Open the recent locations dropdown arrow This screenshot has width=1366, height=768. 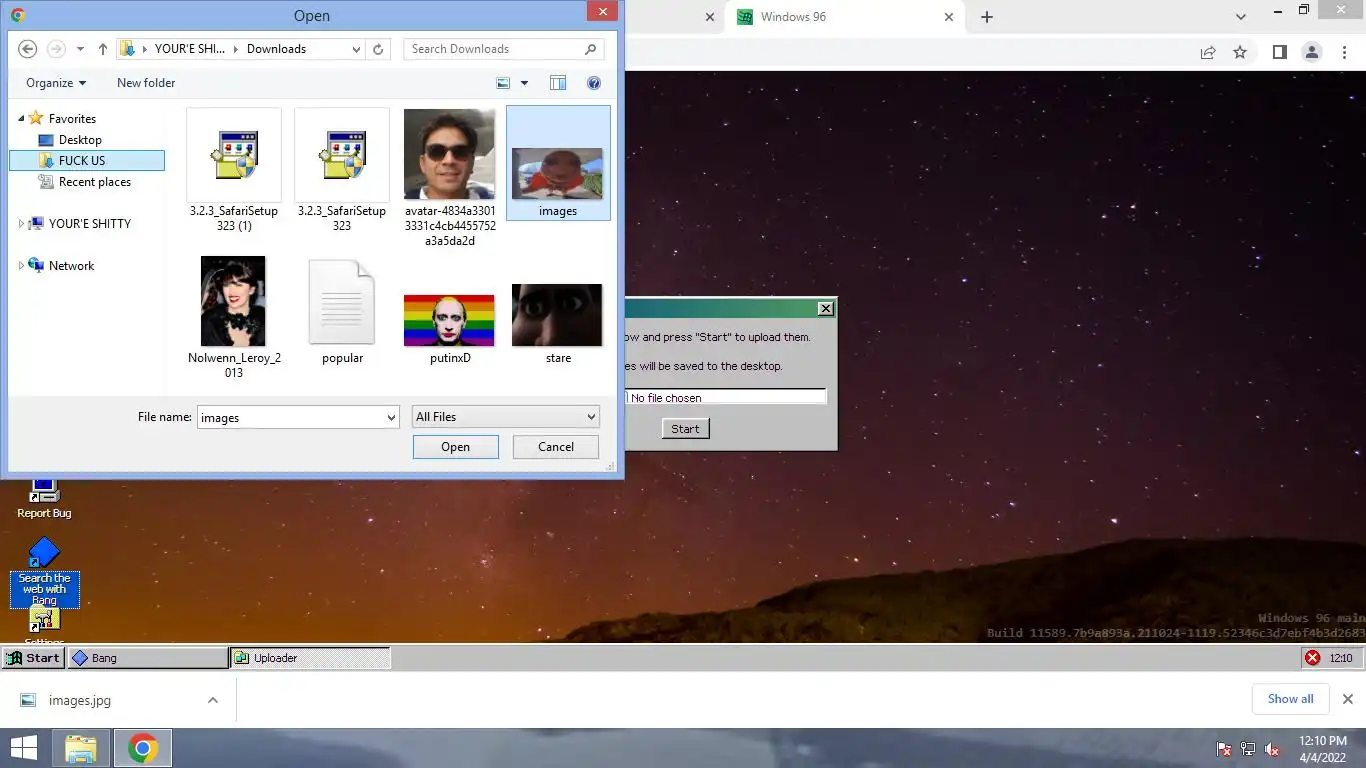pyautogui.click(x=80, y=49)
